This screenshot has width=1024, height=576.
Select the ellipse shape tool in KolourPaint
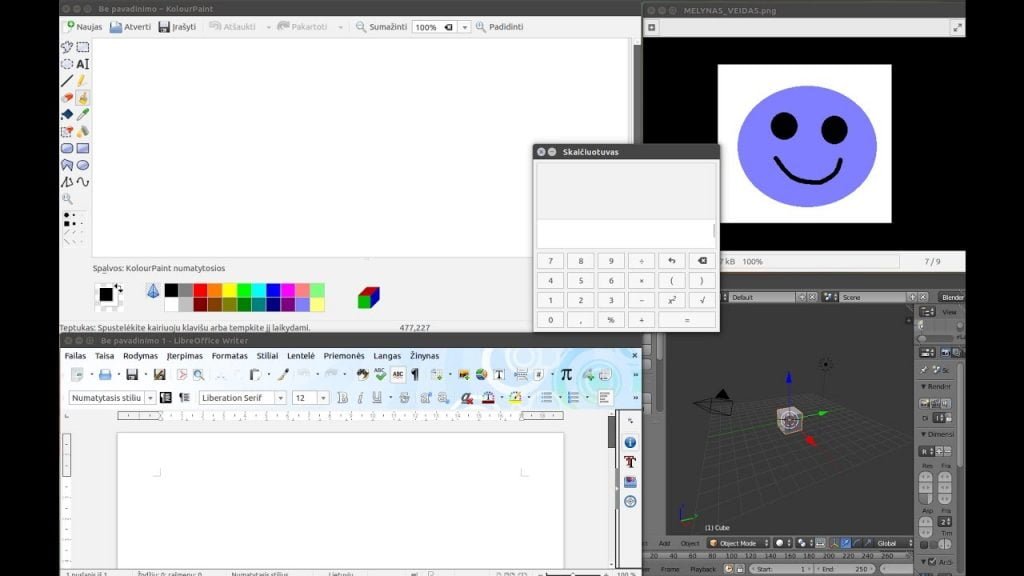tap(83, 165)
